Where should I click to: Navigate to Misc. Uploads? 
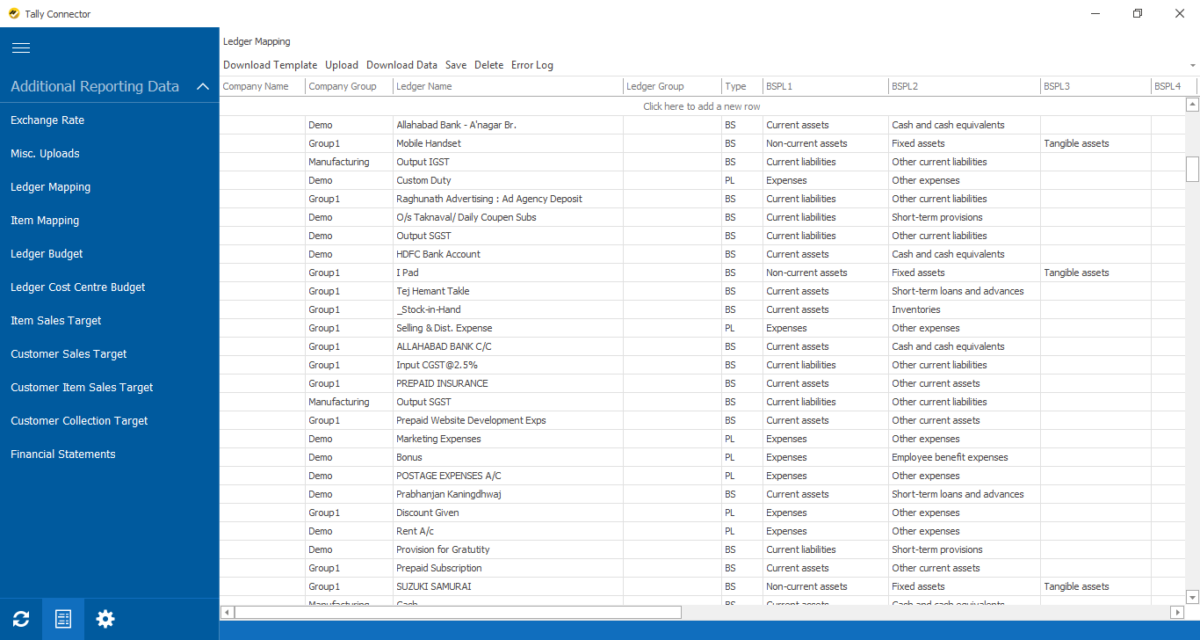44,153
